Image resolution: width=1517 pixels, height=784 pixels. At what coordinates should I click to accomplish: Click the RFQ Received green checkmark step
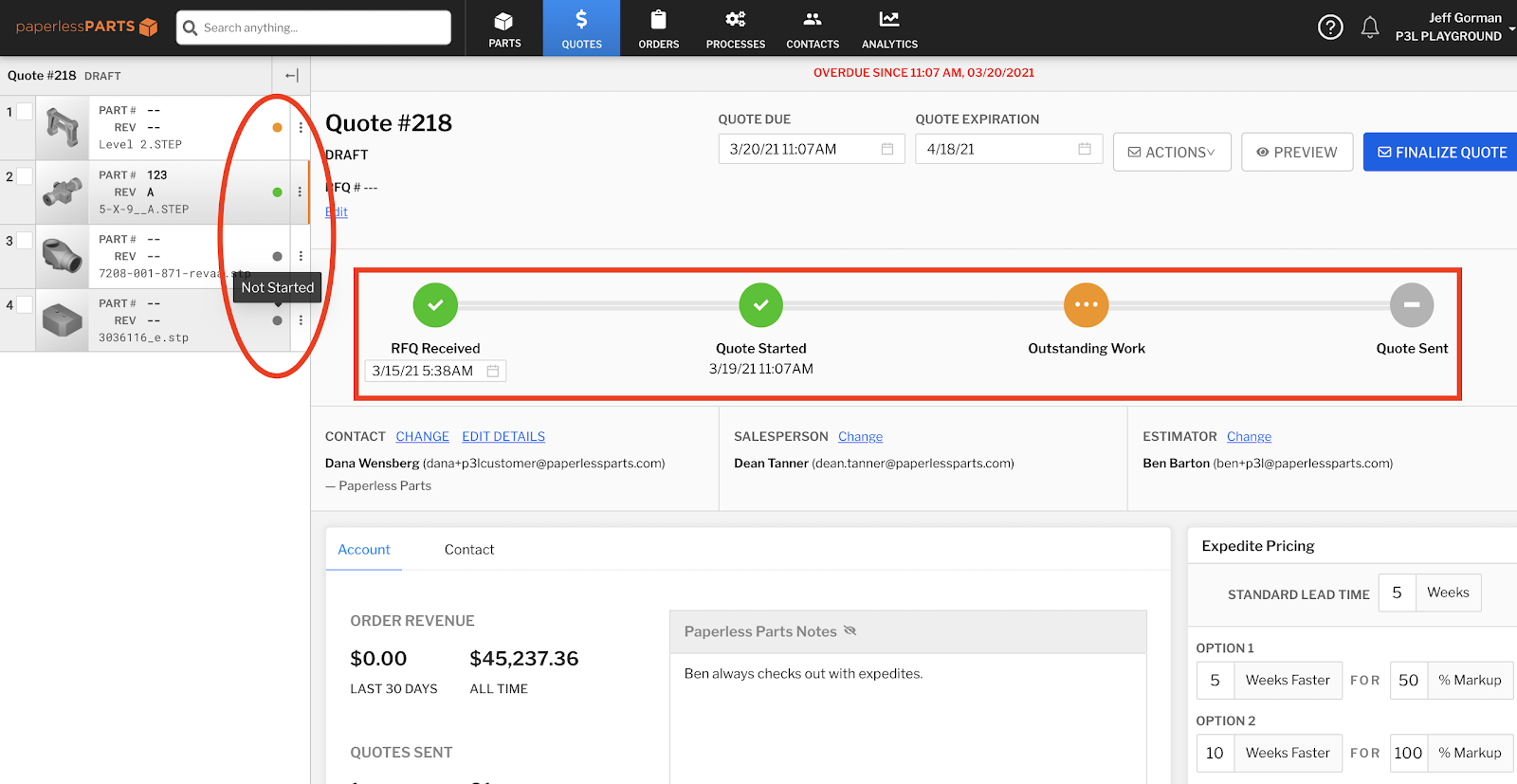click(x=435, y=305)
